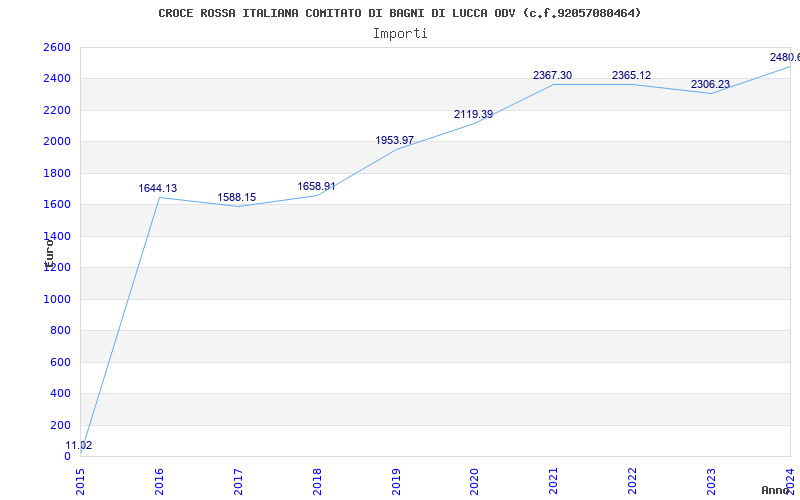Click the 1658.91 data point label

tap(316, 186)
